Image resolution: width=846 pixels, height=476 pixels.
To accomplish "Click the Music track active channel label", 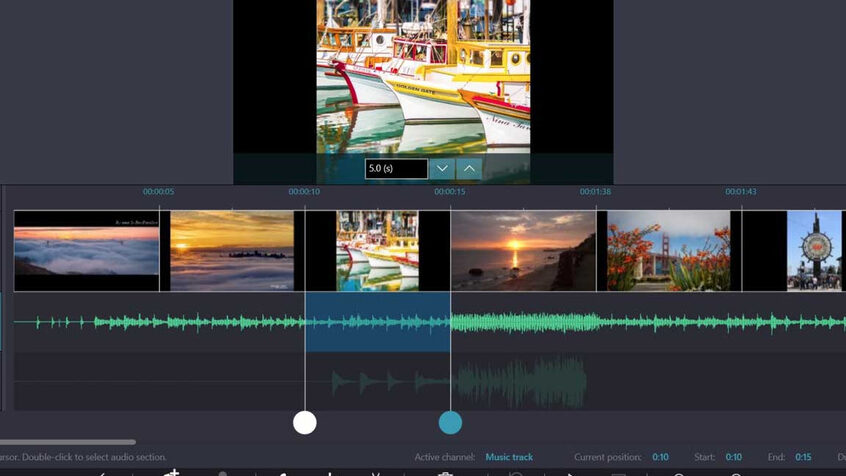I will coord(509,457).
